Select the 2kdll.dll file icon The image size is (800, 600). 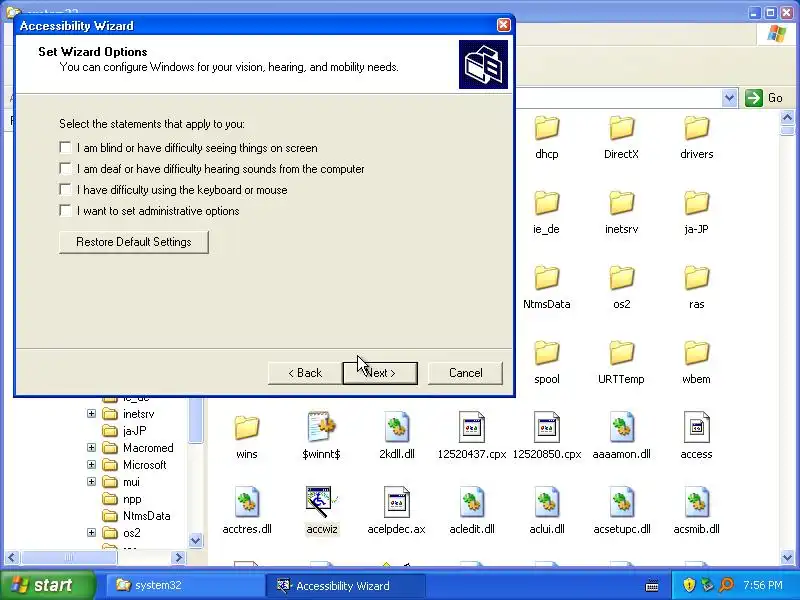(396, 427)
